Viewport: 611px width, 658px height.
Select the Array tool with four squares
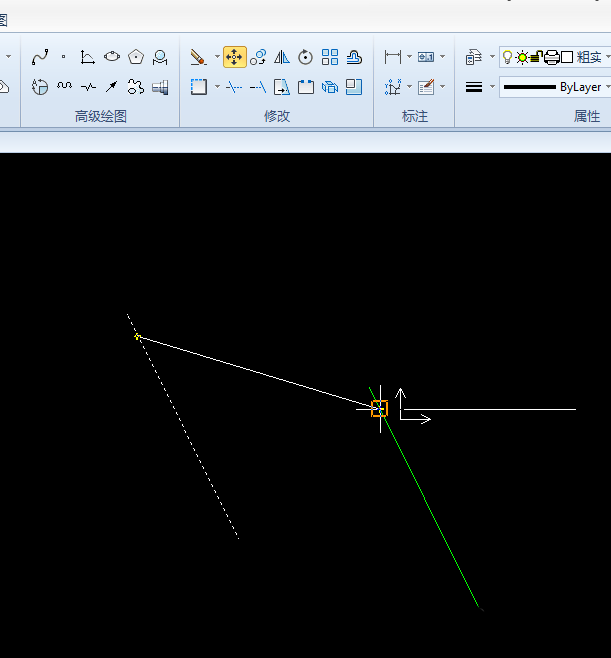[x=330, y=57]
